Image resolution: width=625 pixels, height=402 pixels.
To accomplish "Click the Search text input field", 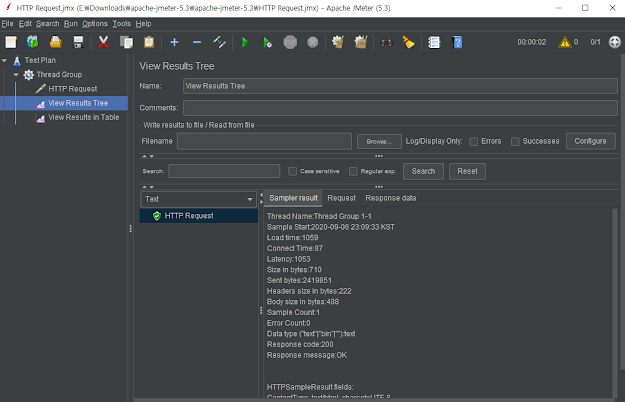I will [x=224, y=171].
